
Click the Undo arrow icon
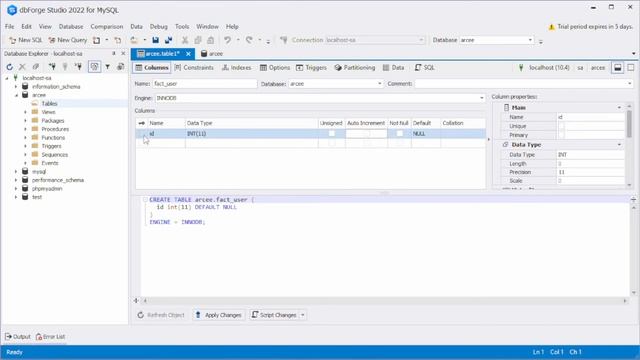(227, 40)
